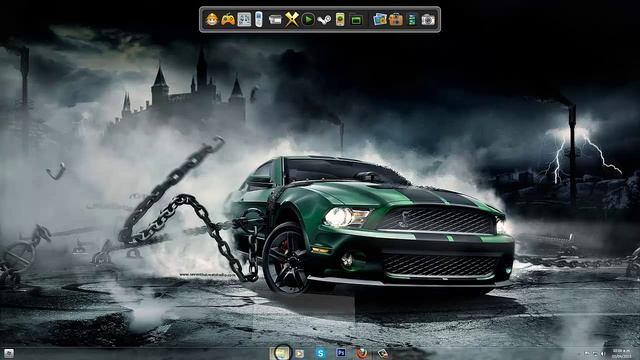Open the system tray clock

click(x=621, y=353)
